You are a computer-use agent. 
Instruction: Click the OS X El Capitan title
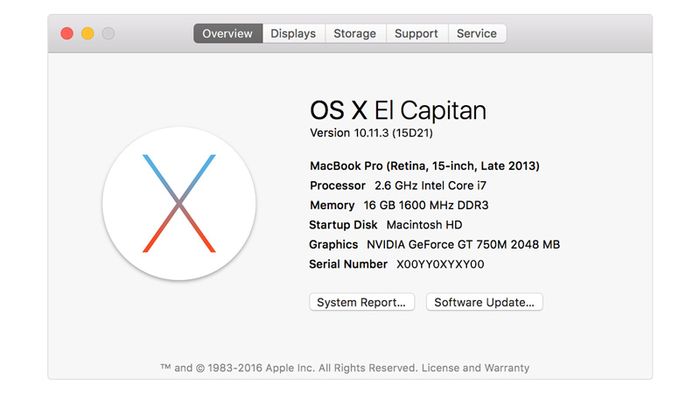pos(398,110)
